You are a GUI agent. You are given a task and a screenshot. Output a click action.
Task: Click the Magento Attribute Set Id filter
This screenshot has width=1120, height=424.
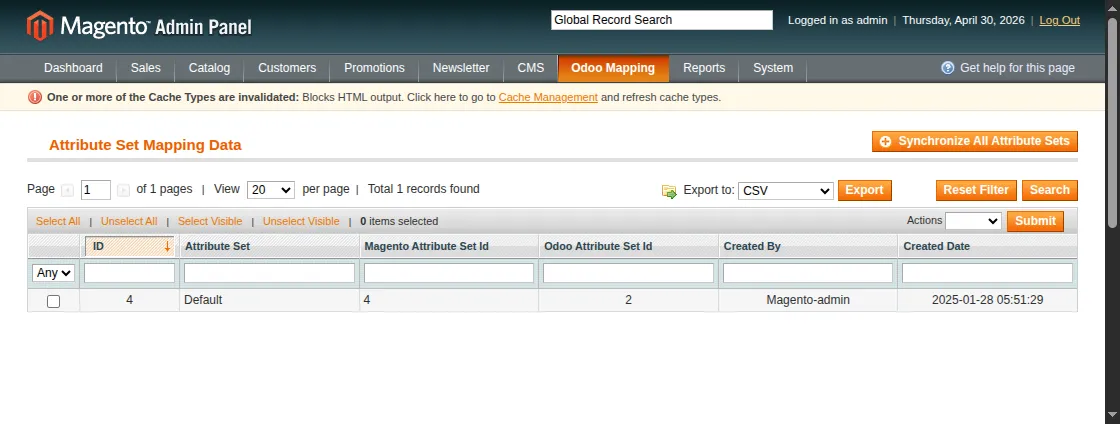(x=449, y=273)
